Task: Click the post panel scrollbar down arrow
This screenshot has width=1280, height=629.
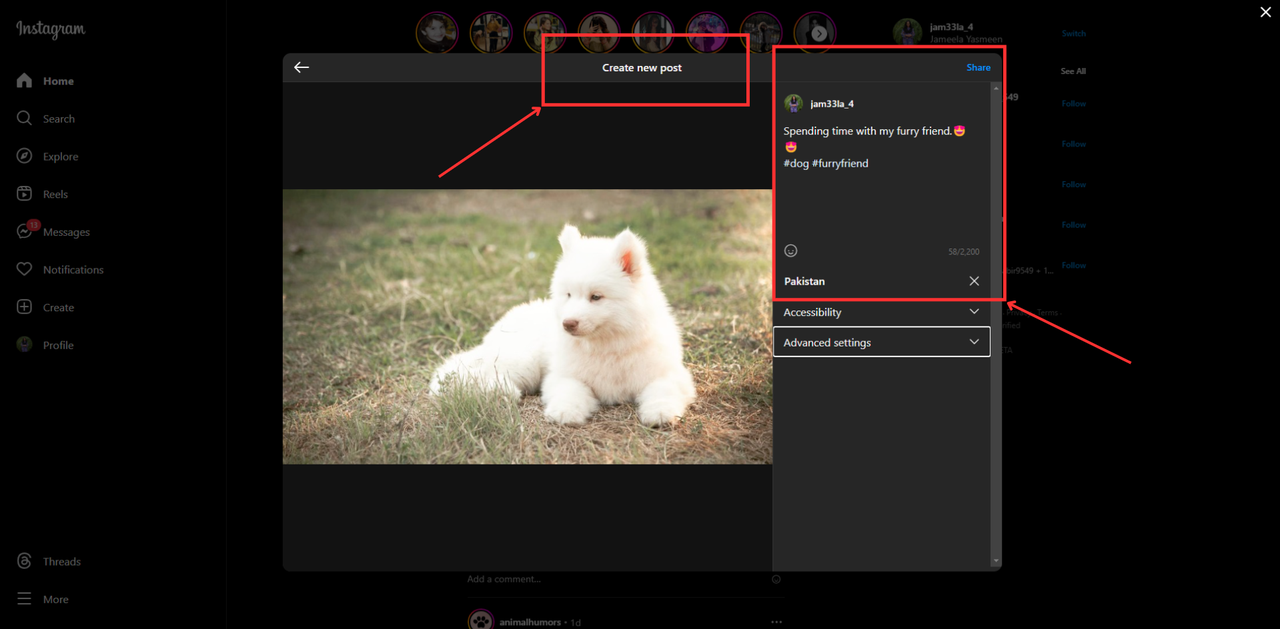Action: [x=995, y=561]
